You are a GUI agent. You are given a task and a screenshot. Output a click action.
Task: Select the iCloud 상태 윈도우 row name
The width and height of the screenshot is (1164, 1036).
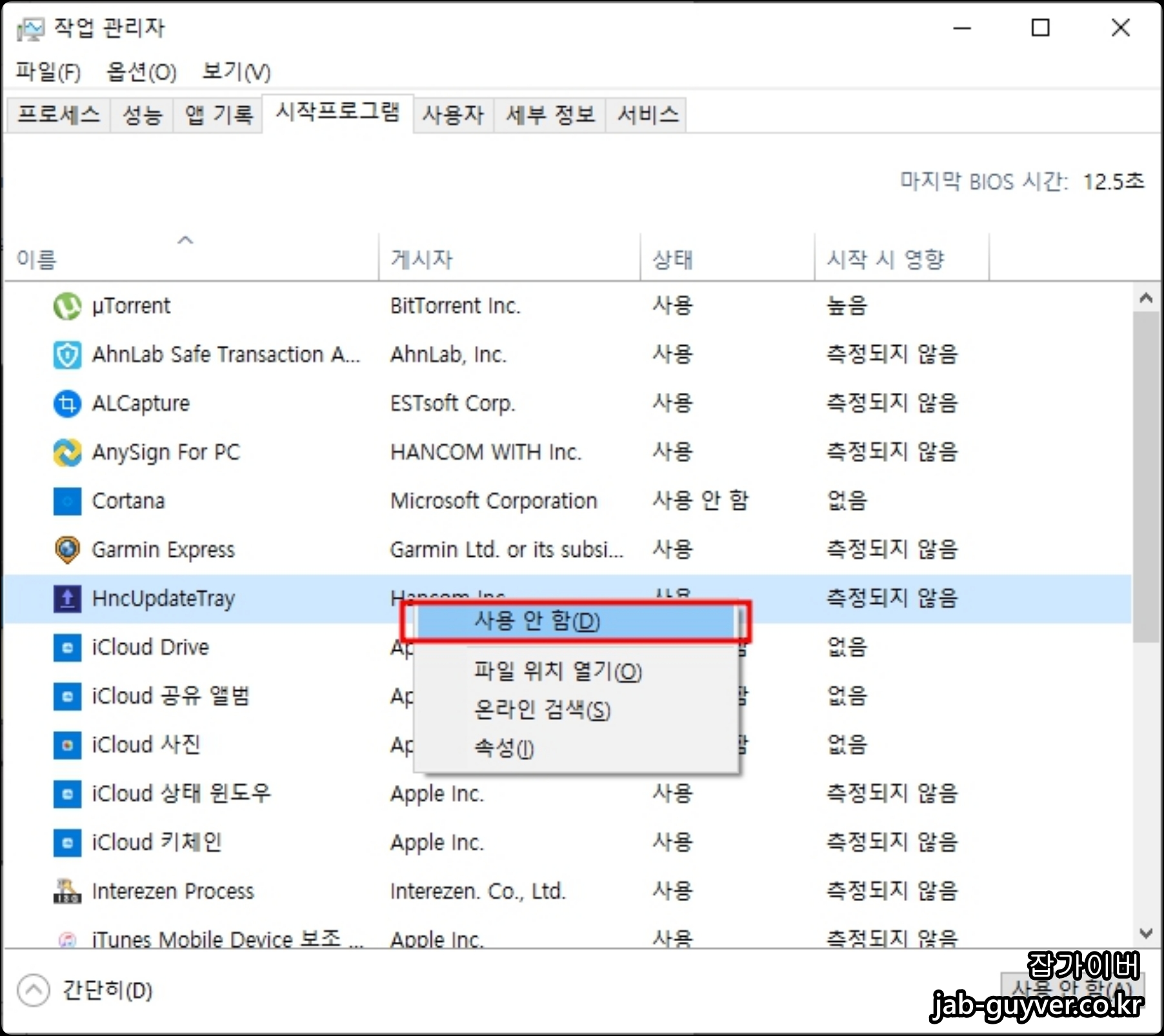181,794
